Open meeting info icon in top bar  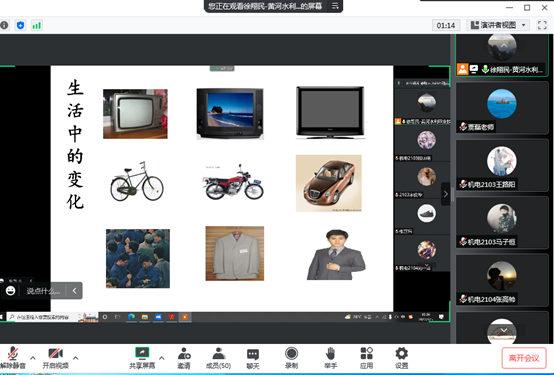point(4,25)
